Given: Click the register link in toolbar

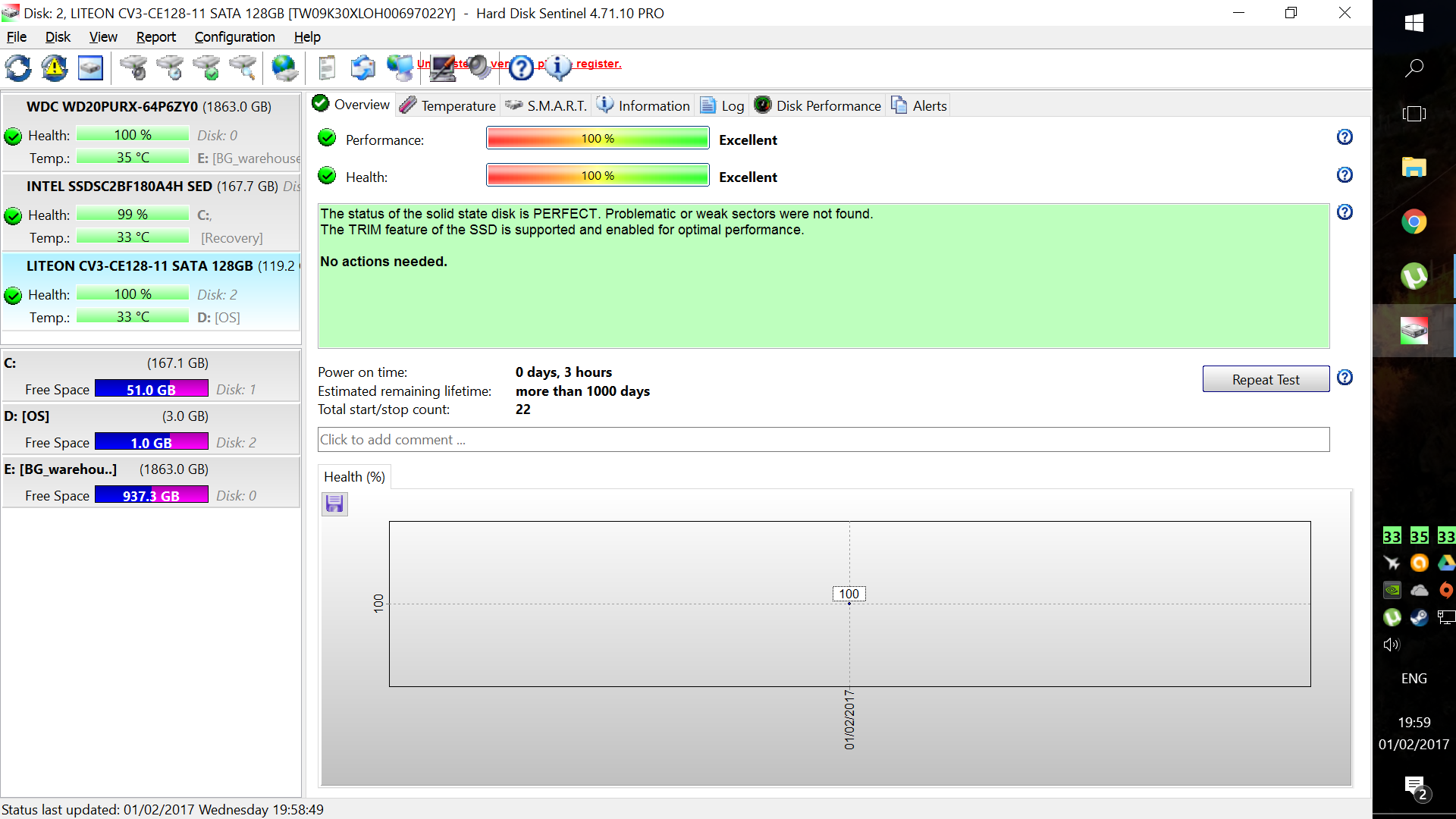Looking at the screenshot, I should 598,64.
